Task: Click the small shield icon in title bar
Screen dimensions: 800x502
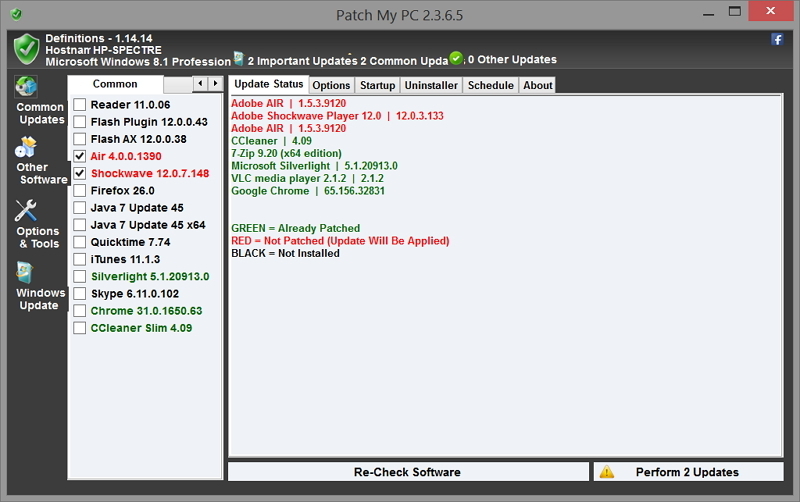Action: tap(16, 14)
